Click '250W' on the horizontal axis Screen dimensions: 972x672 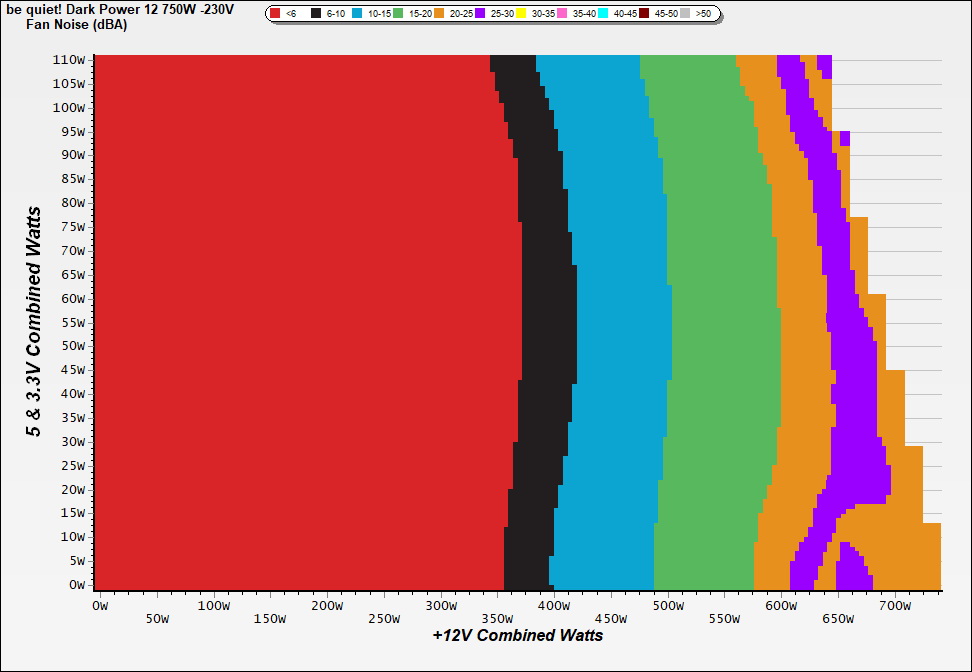384,619
